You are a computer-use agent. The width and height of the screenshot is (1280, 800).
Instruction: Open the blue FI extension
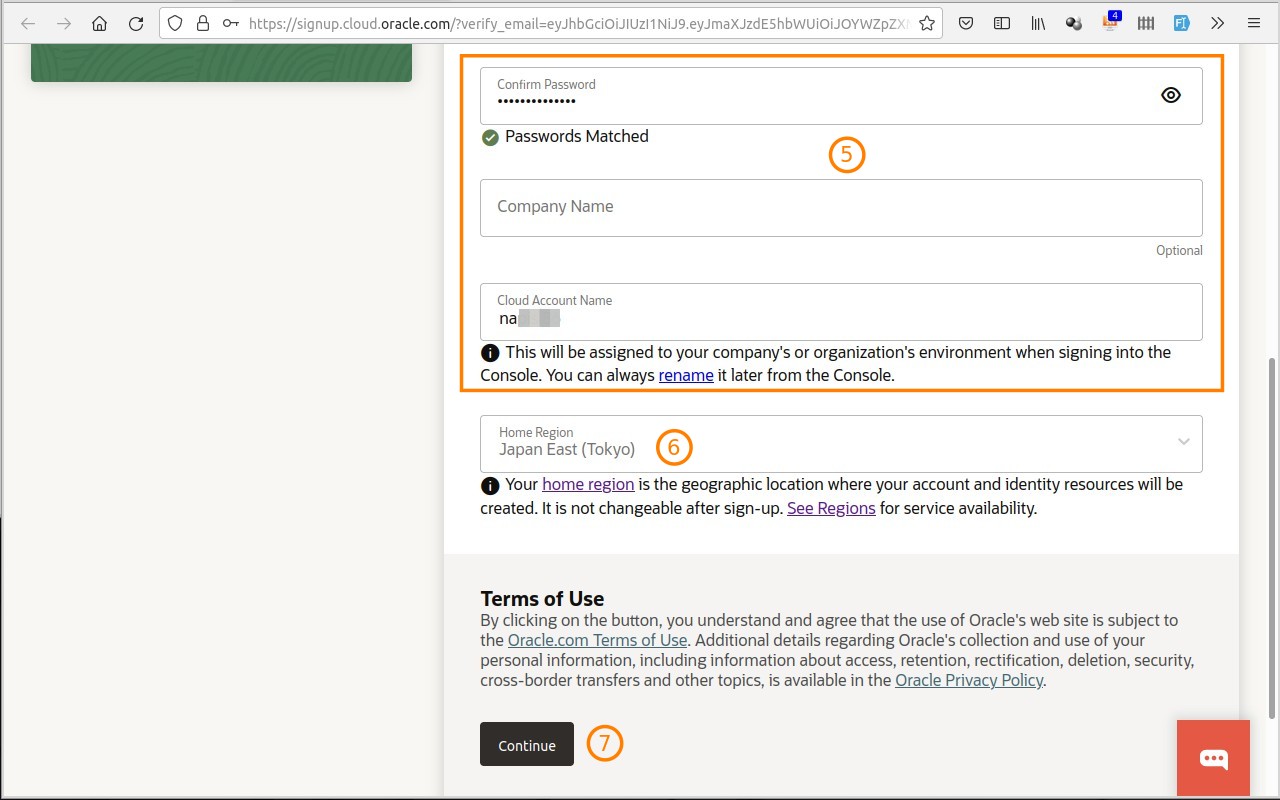pos(1181,23)
